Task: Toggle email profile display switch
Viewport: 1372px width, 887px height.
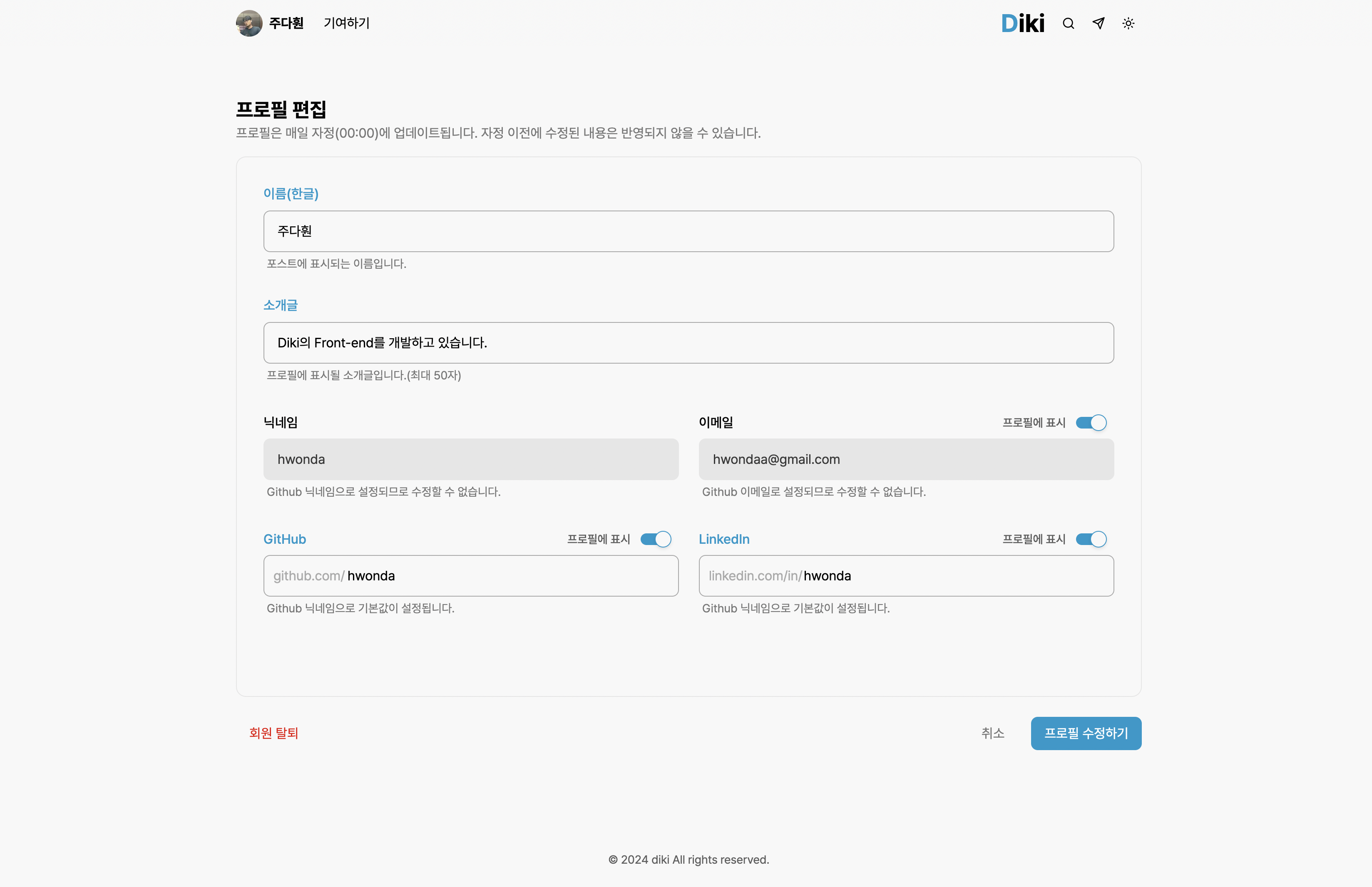Action: (1091, 423)
